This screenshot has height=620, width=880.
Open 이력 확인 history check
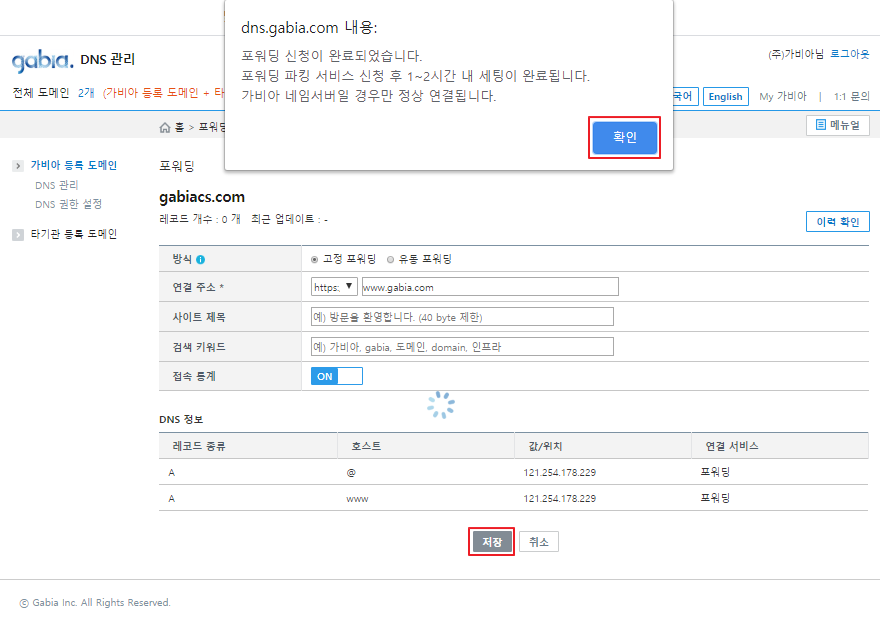[837, 222]
